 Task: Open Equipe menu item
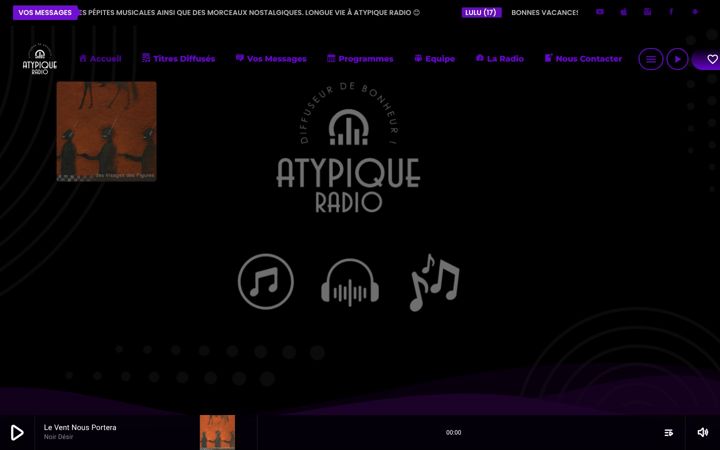click(434, 58)
